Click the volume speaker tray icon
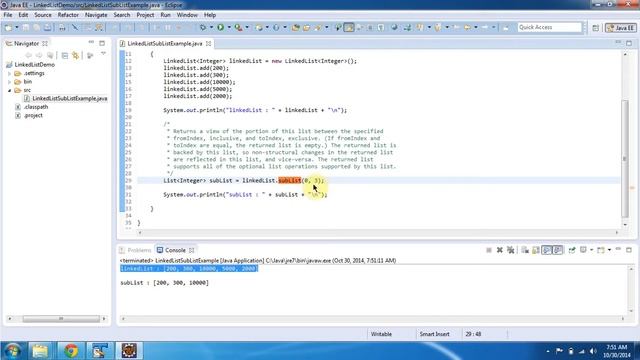 tap(593, 351)
